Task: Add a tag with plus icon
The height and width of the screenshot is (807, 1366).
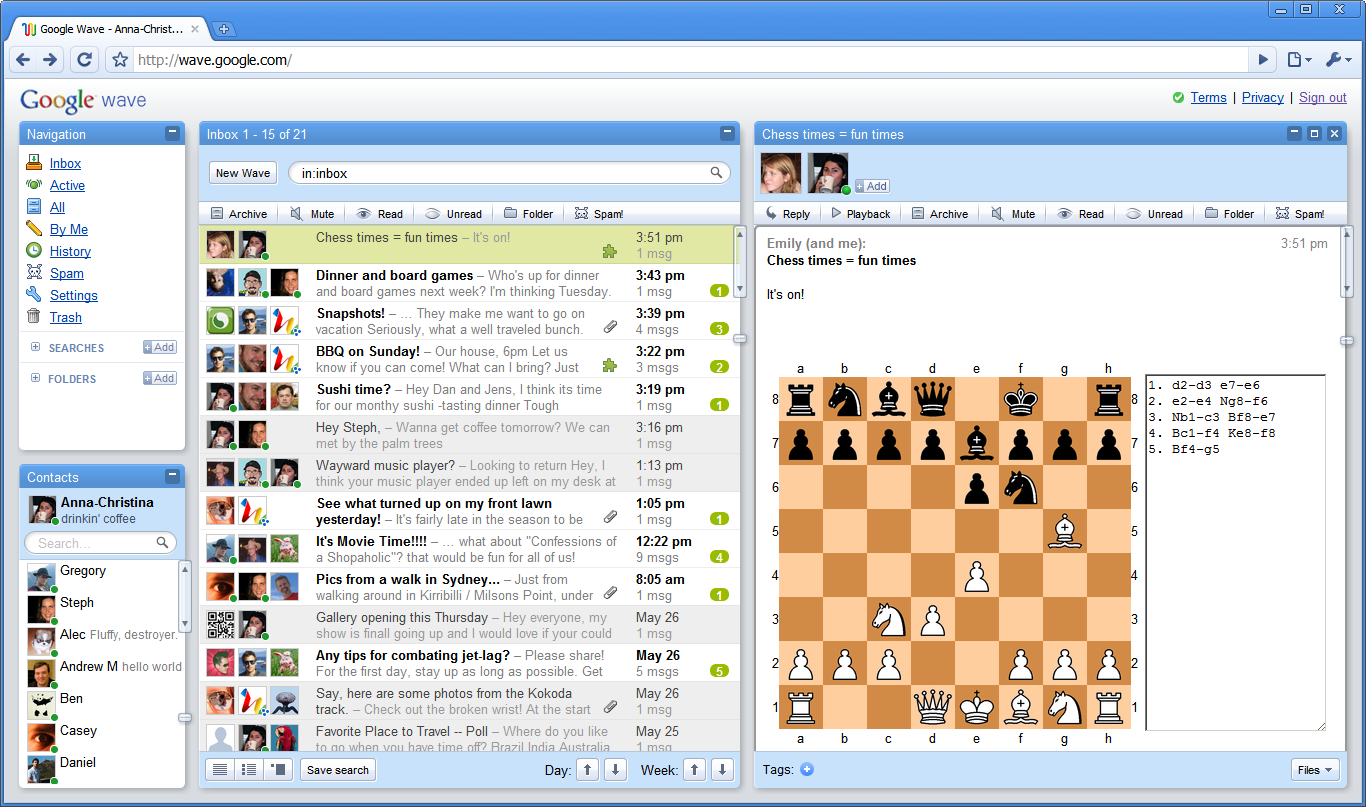Action: pos(807,769)
